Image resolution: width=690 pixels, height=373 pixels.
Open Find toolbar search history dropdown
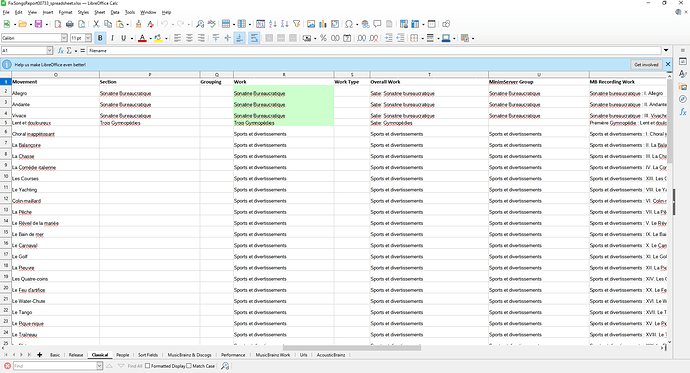point(99,366)
